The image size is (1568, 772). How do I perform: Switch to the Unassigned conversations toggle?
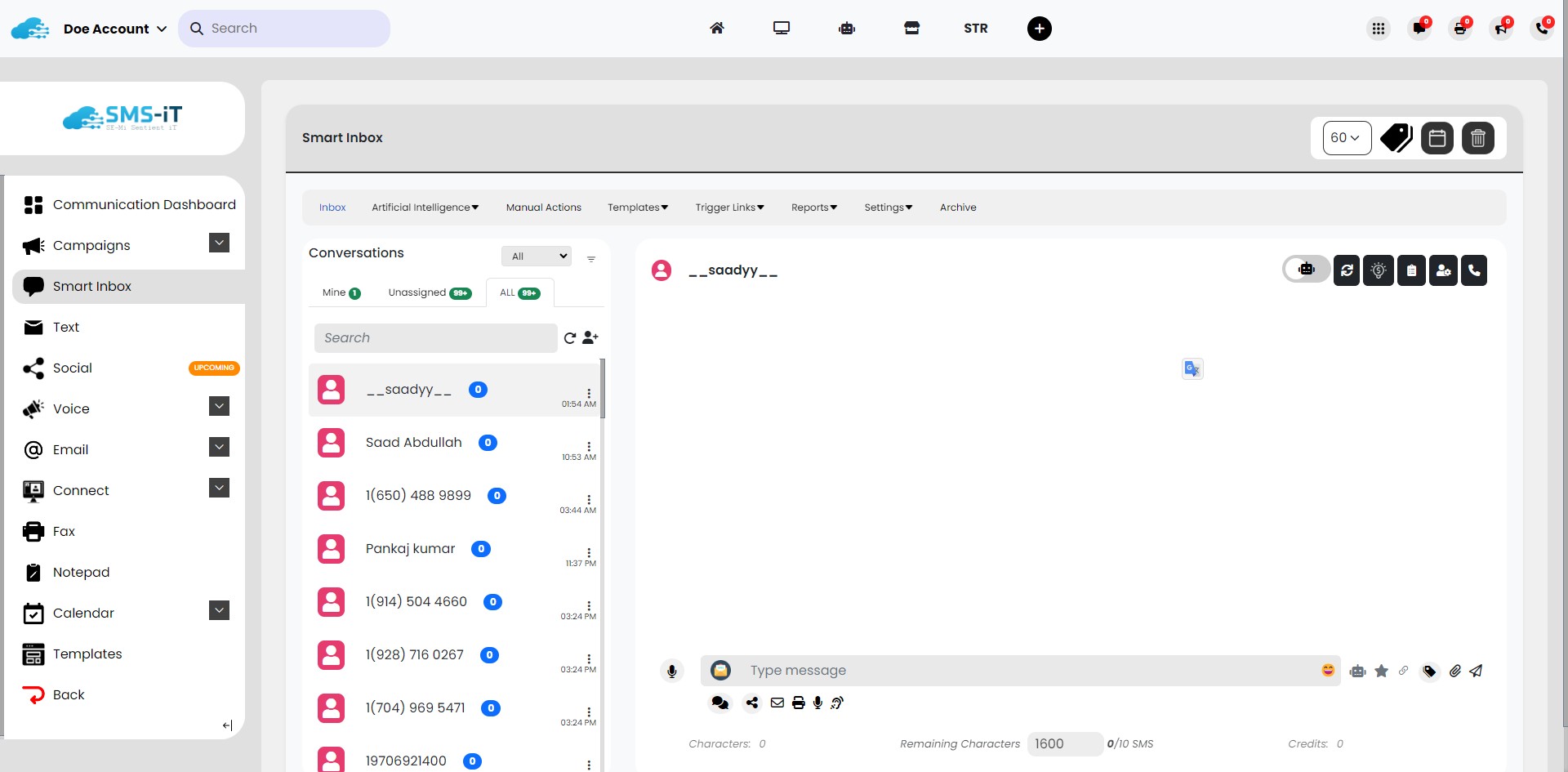coord(428,292)
